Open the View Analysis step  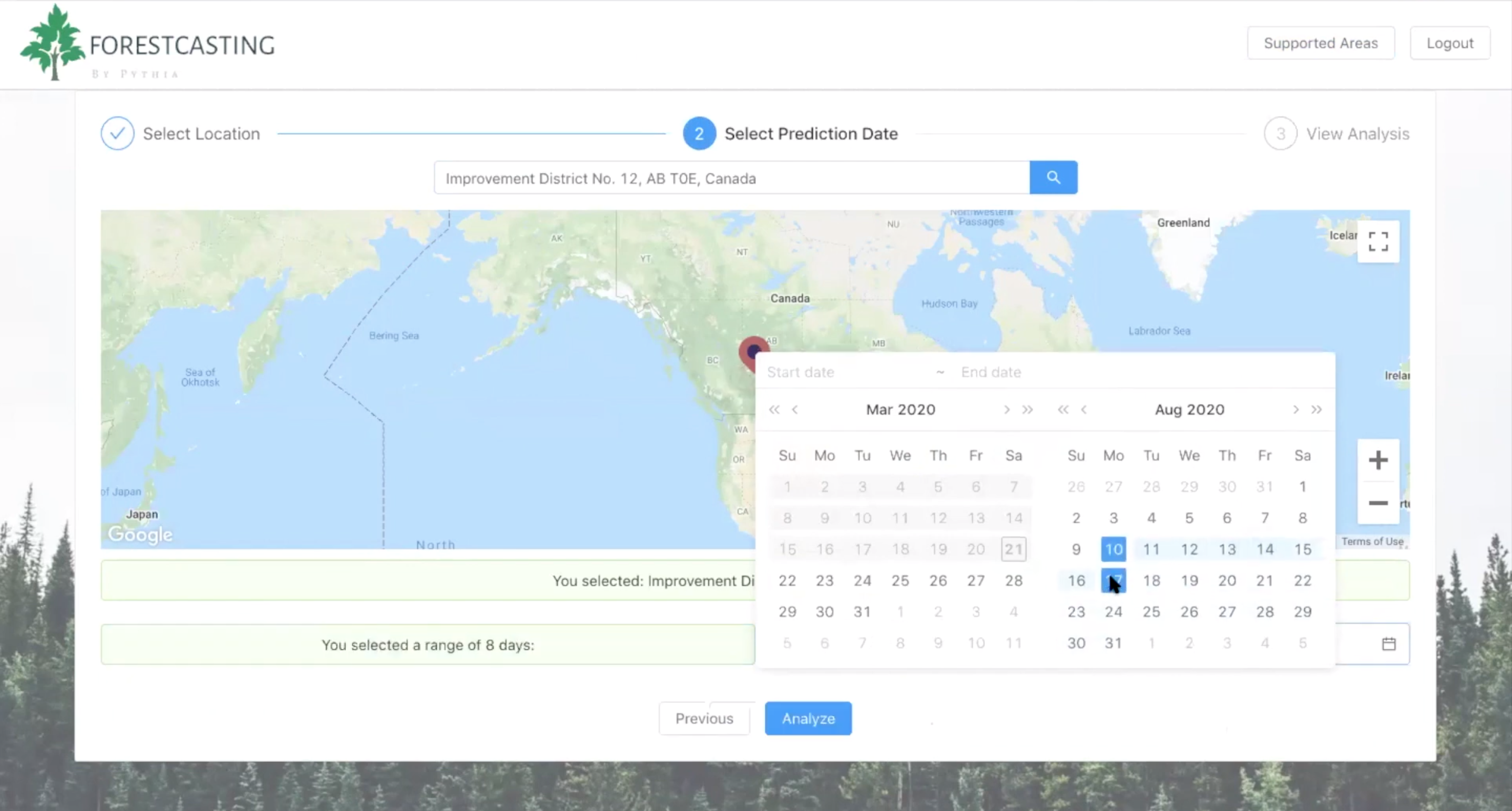1336,134
